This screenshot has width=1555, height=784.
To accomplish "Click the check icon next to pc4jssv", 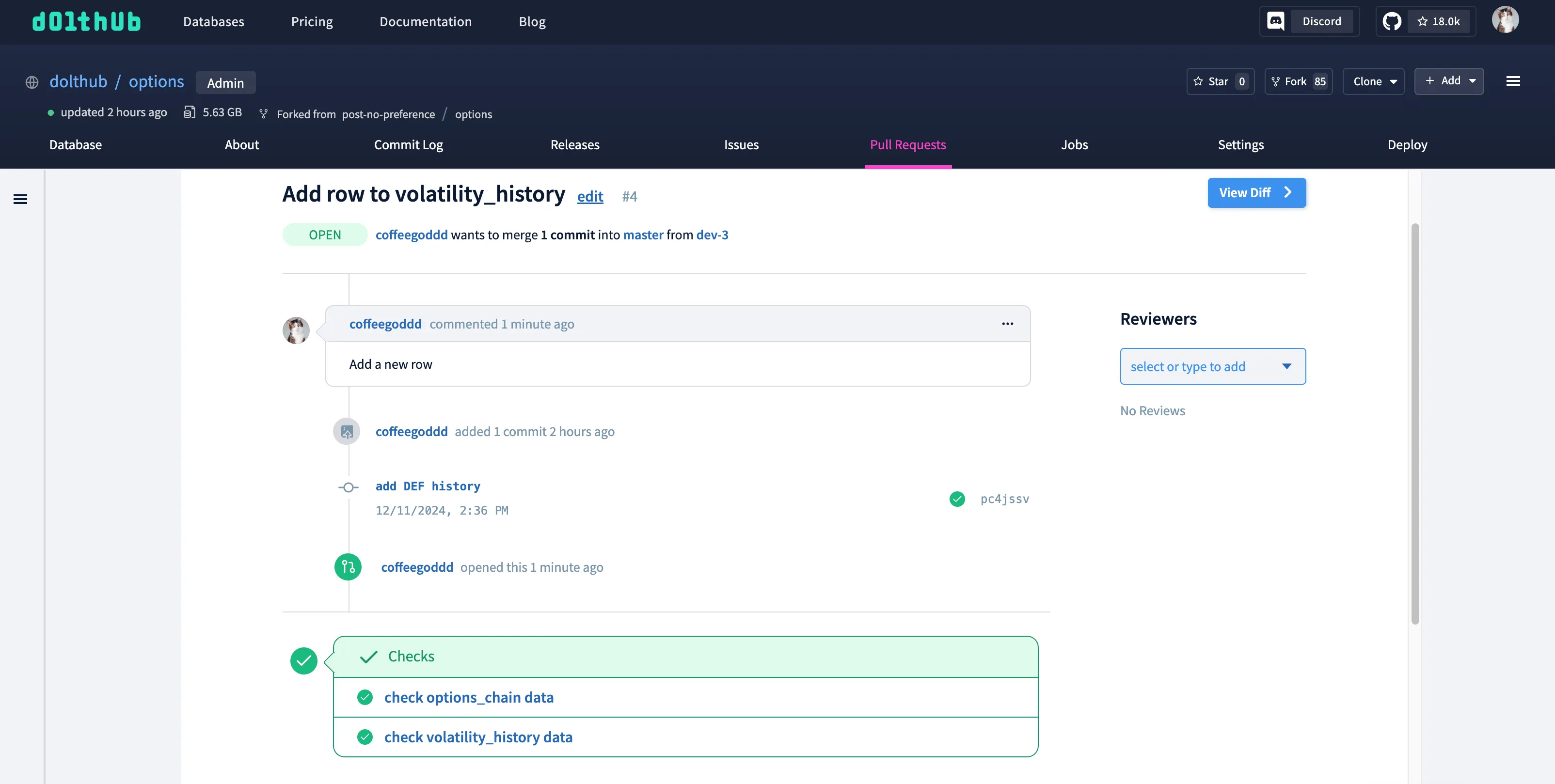I will pyautogui.click(x=957, y=499).
